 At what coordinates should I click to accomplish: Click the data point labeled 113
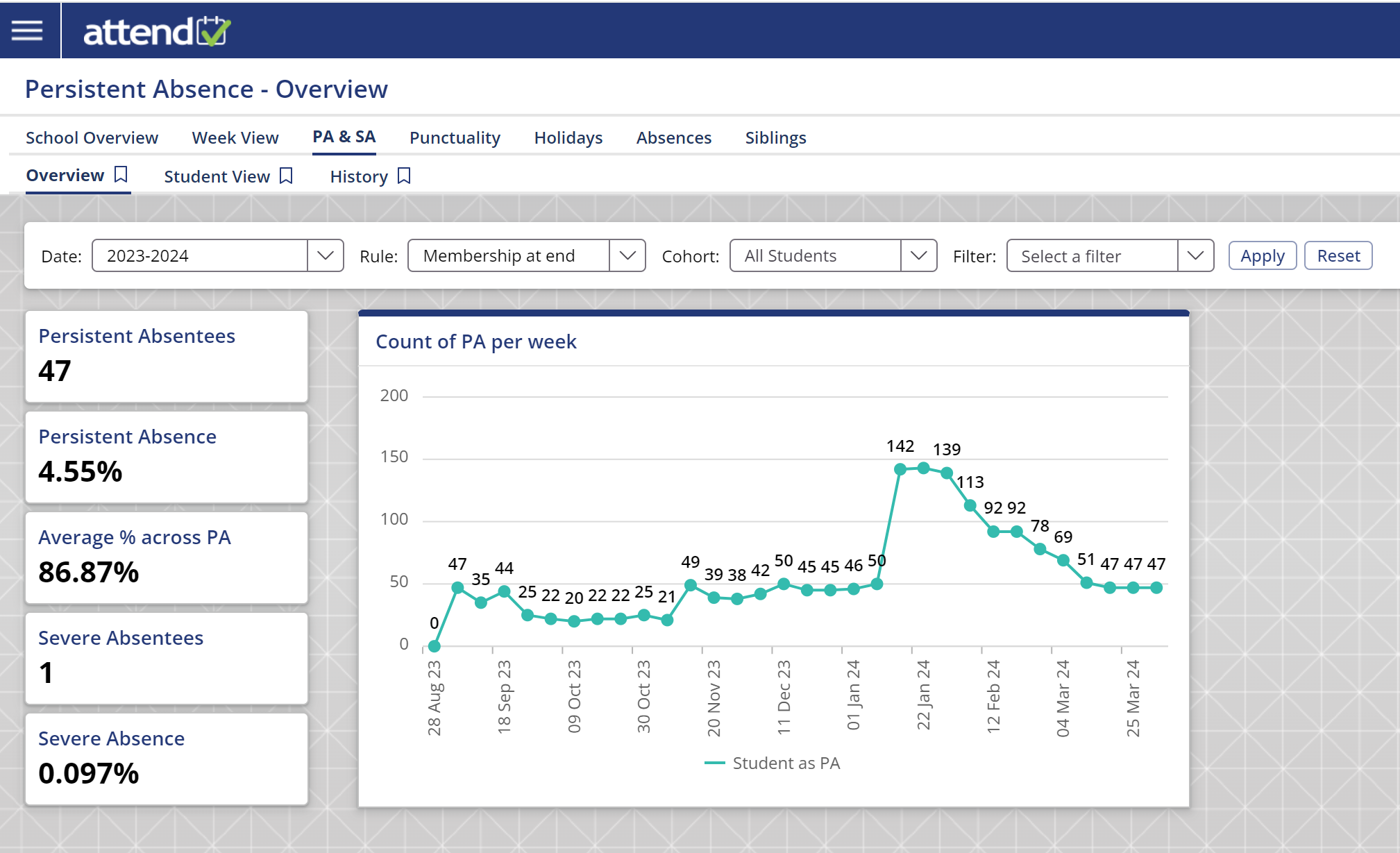(970, 505)
